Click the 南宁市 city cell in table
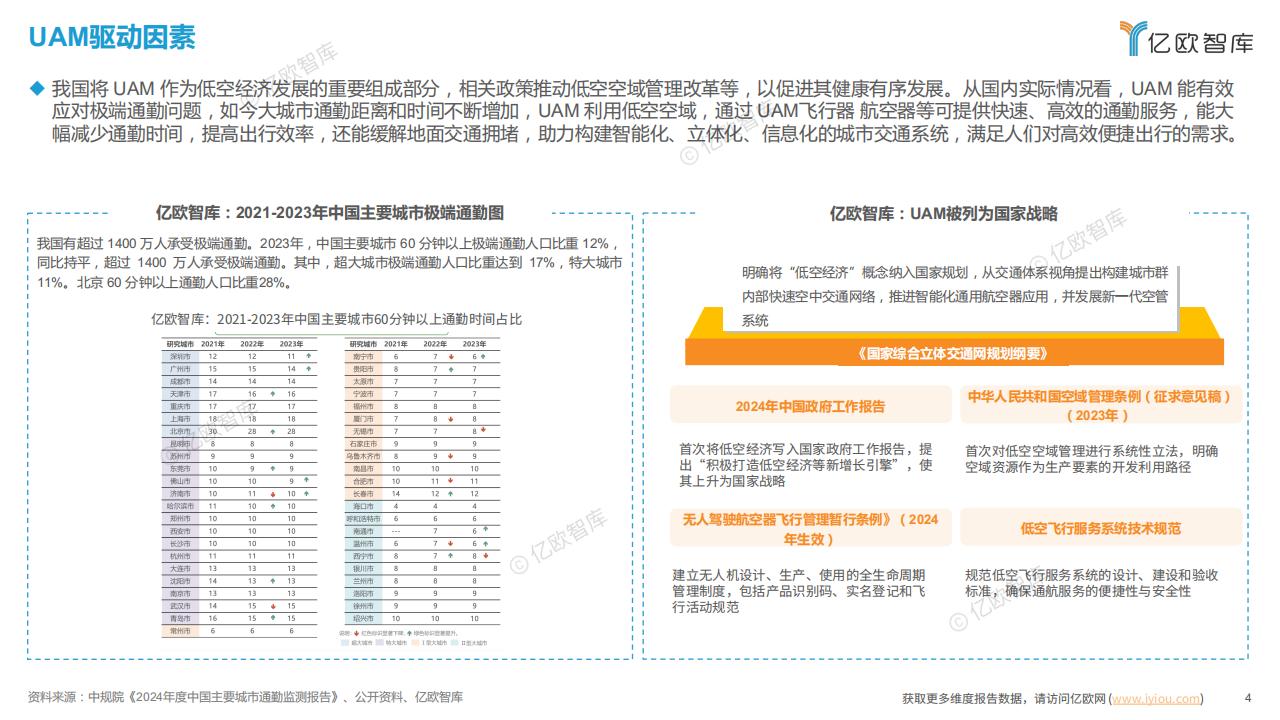 (x=363, y=356)
